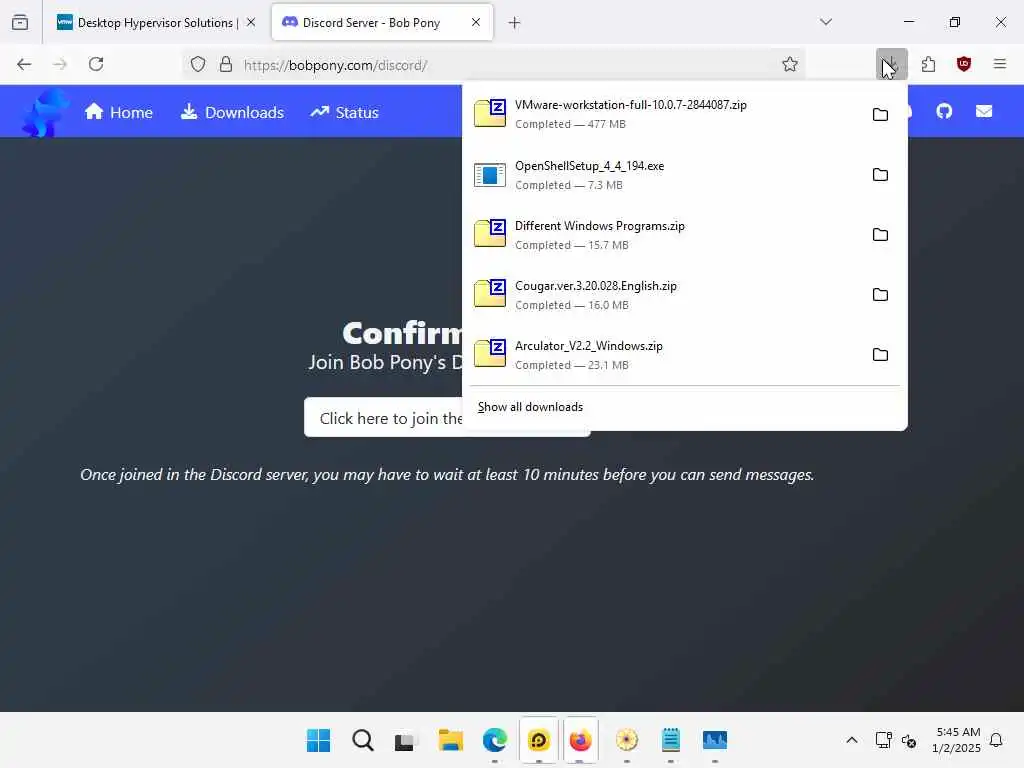Open the Windows Start menu
This screenshot has height=768, width=1024.
coord(319,740)
